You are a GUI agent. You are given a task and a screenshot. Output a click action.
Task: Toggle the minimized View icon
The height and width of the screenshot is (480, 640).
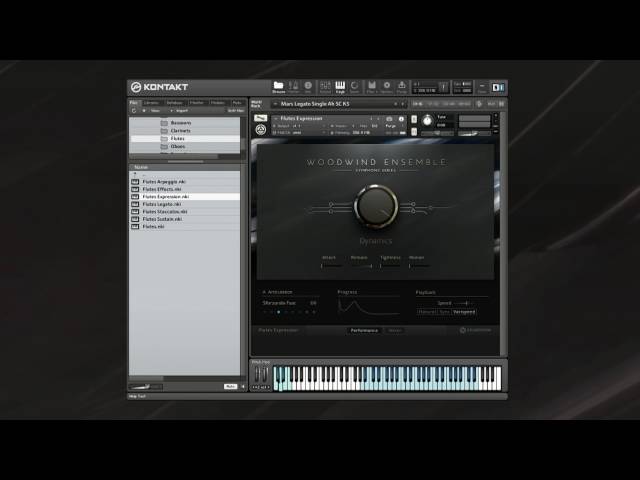(x=482, y=87)
